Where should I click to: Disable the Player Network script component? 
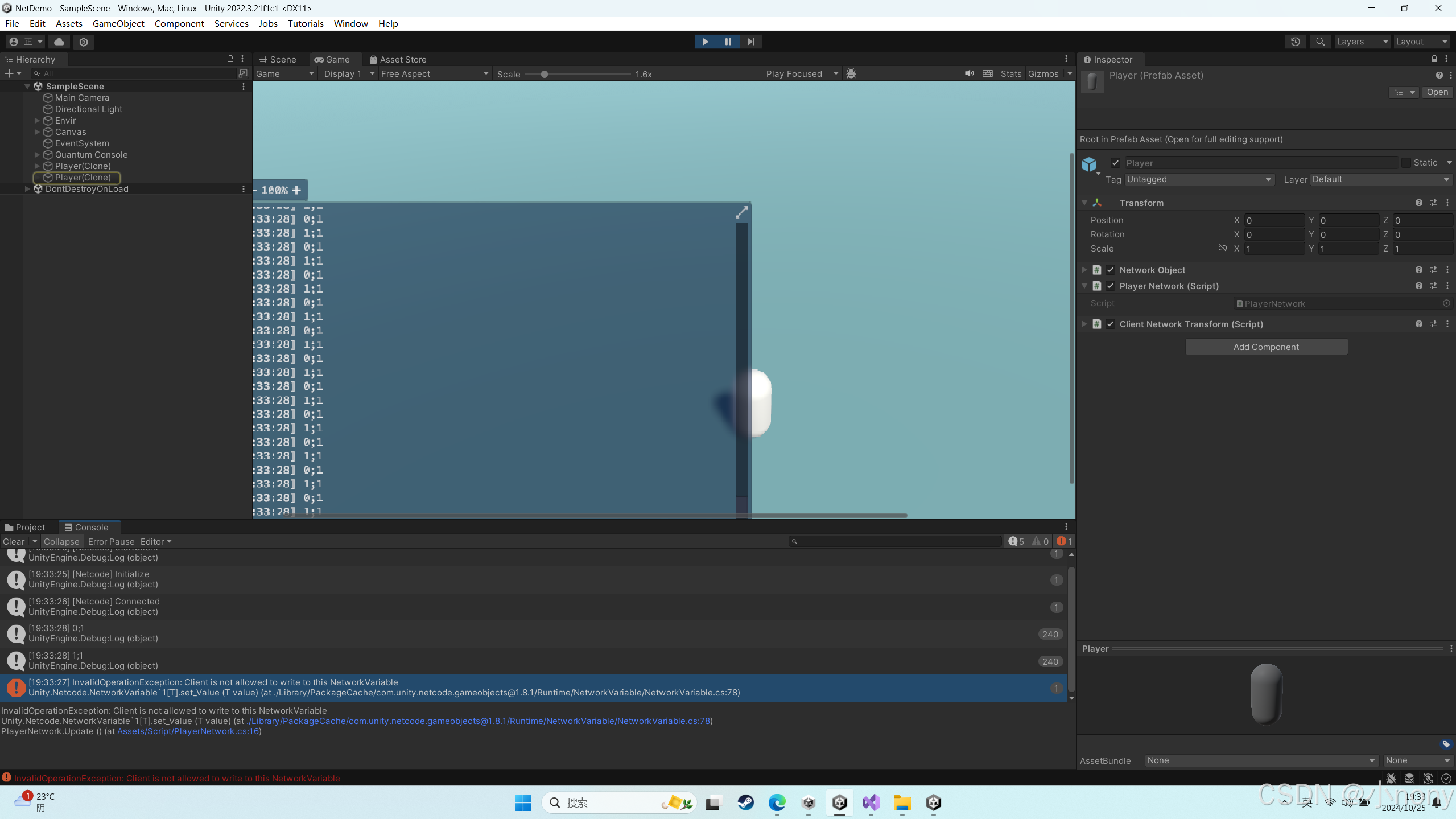click(1110, 286)
